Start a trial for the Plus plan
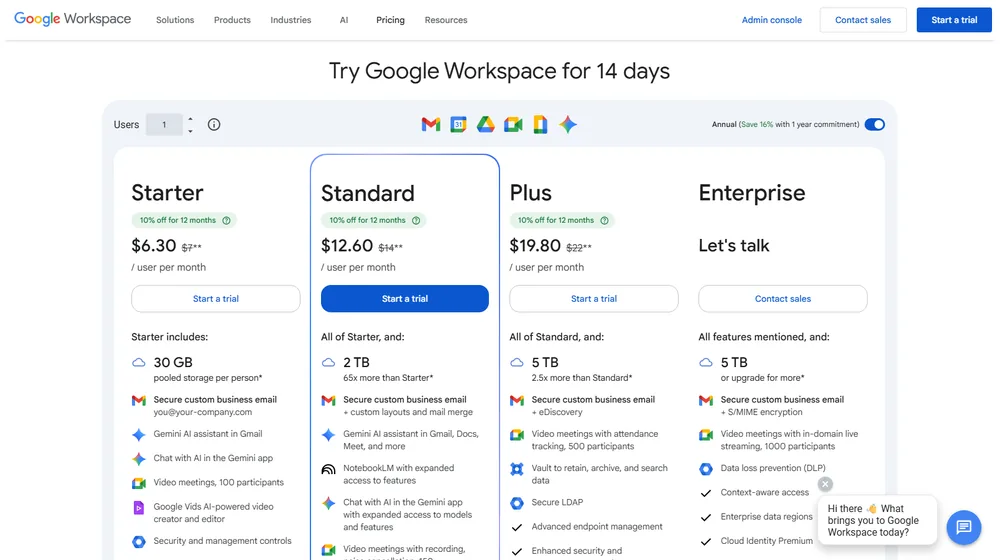1000x560 pixels. tap(594, 298)
